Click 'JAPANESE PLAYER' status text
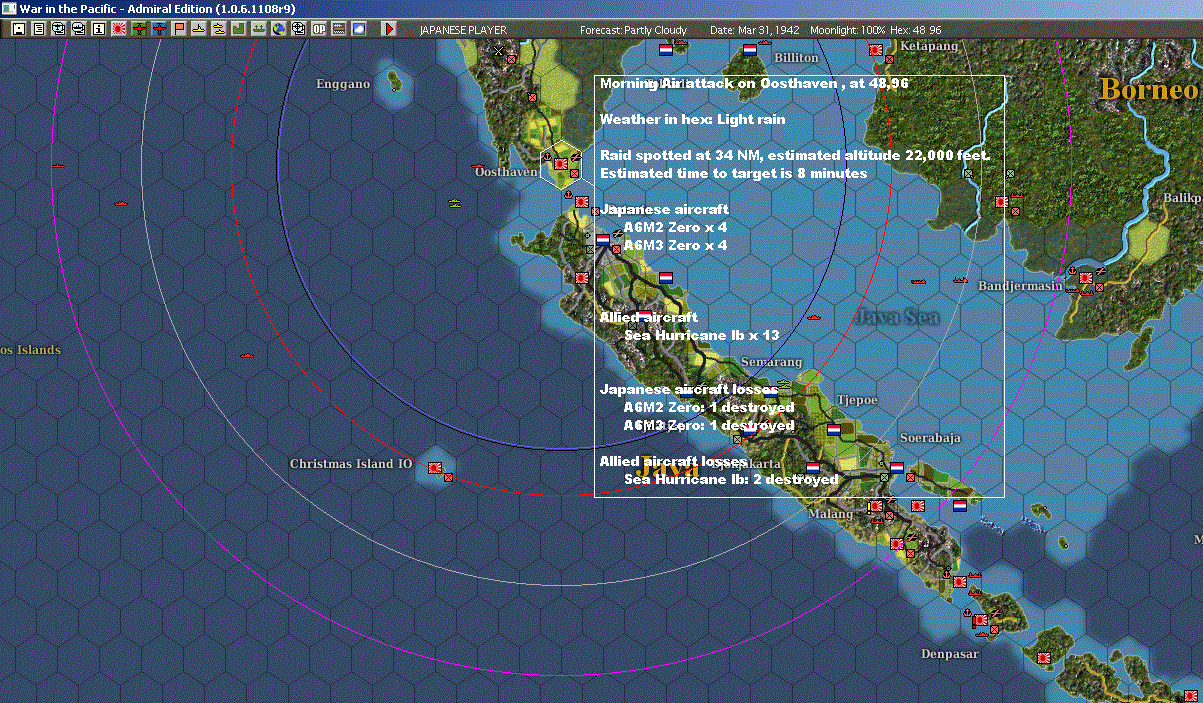 pos(463,30)
